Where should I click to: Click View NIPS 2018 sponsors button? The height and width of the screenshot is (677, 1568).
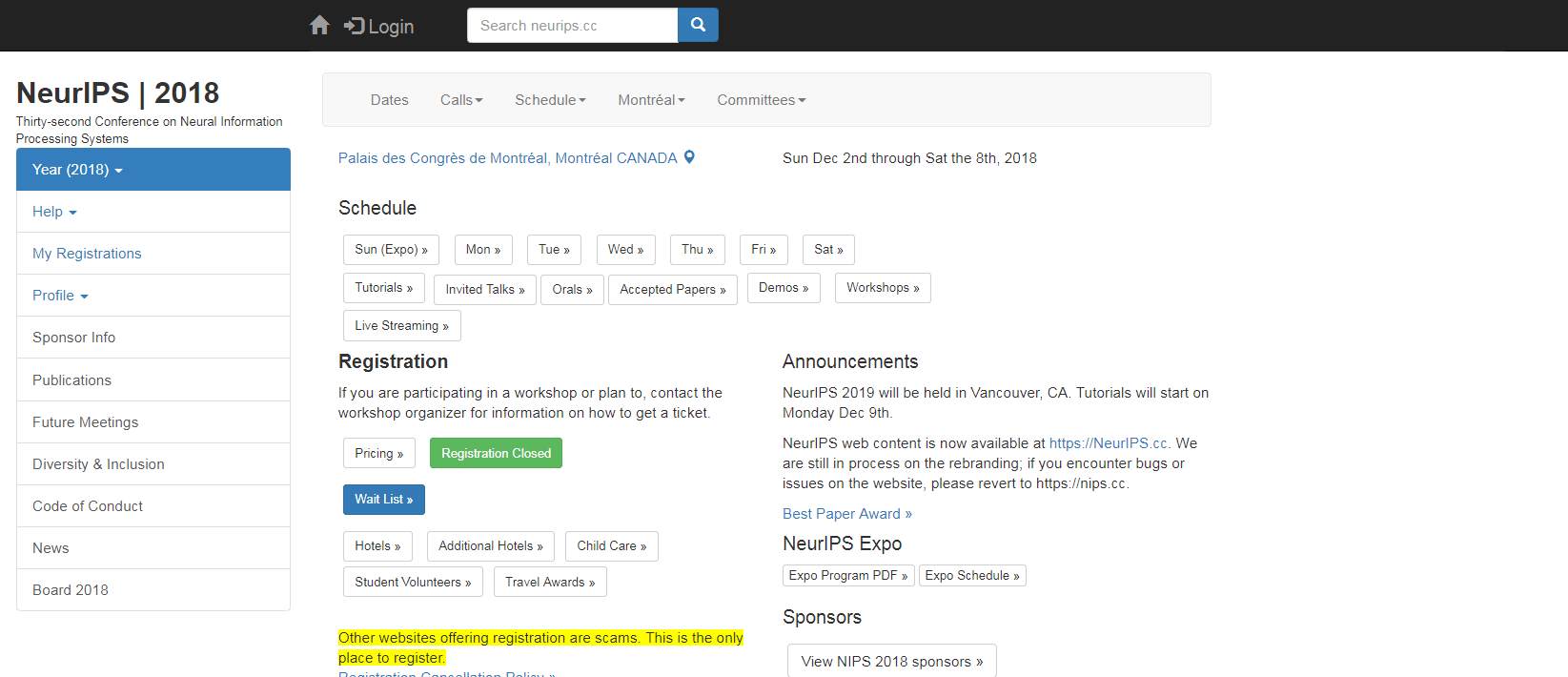pyautogui.click(x=891, y=661)
